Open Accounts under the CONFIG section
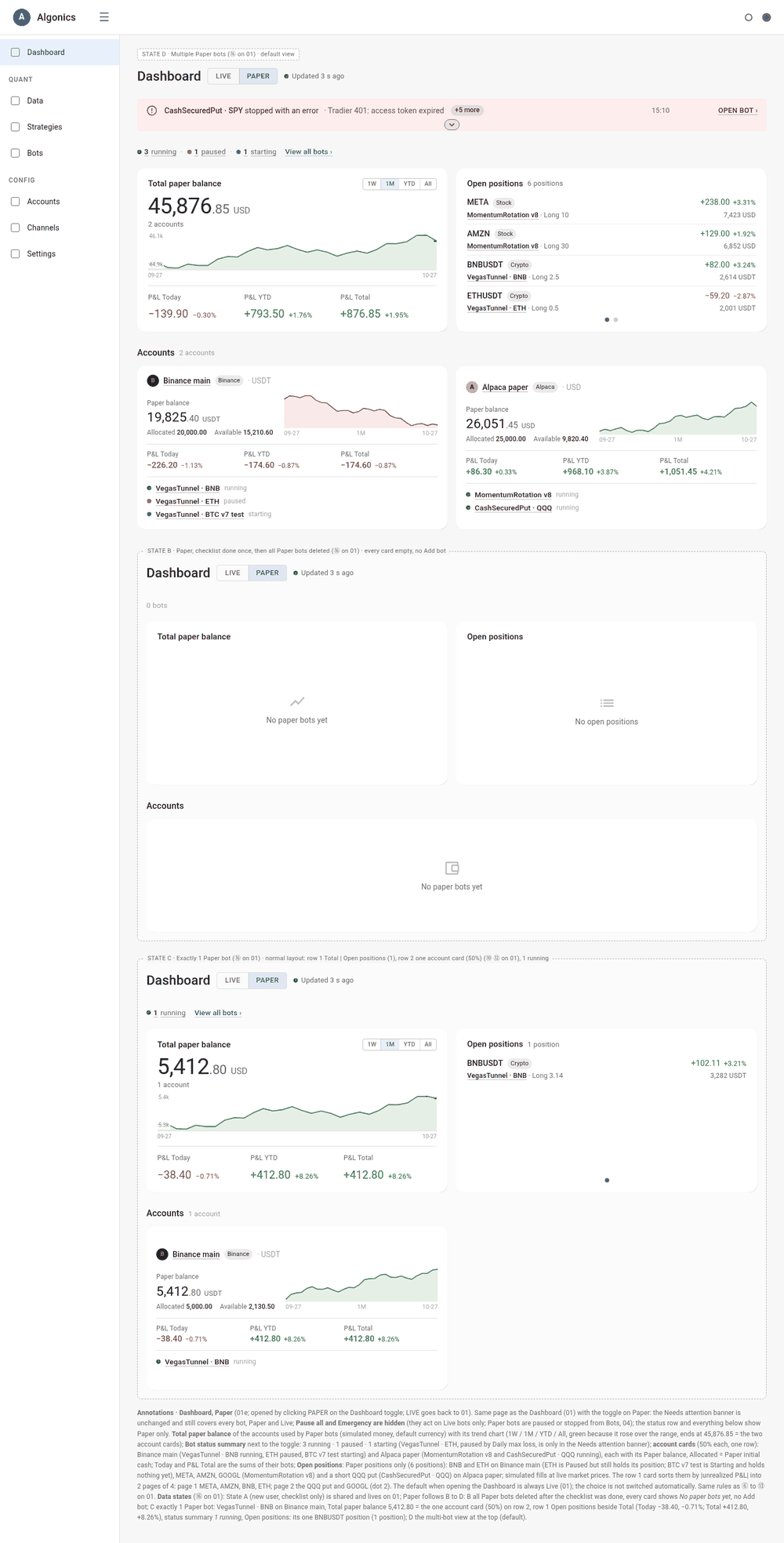 (60, 202)
